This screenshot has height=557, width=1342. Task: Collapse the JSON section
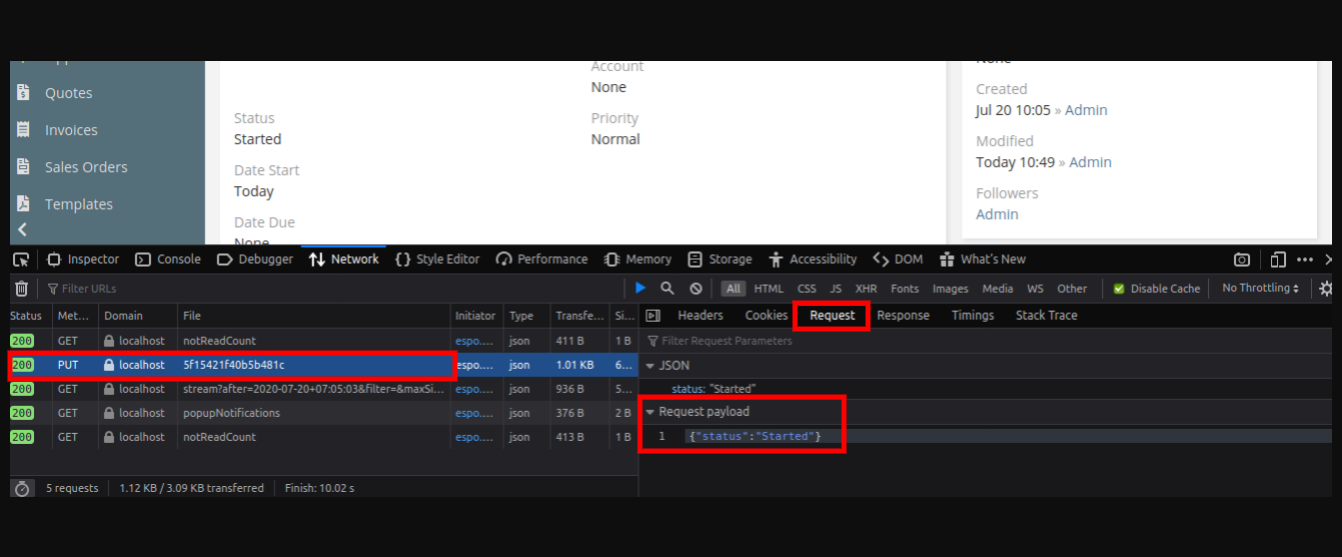[651, 366]
